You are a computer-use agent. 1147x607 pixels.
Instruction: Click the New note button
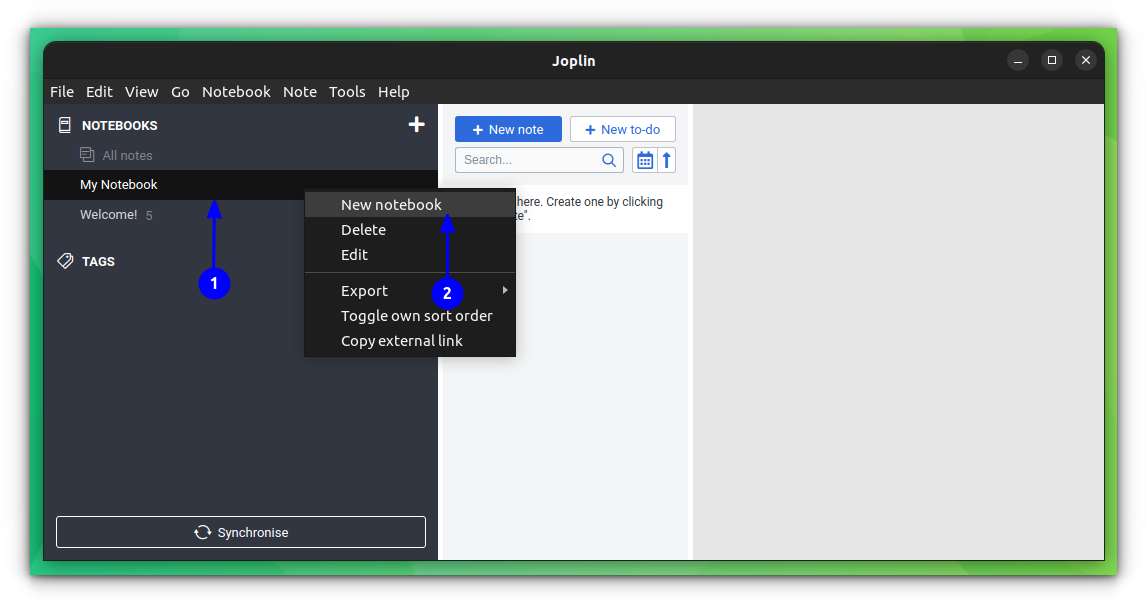(508, 129)
